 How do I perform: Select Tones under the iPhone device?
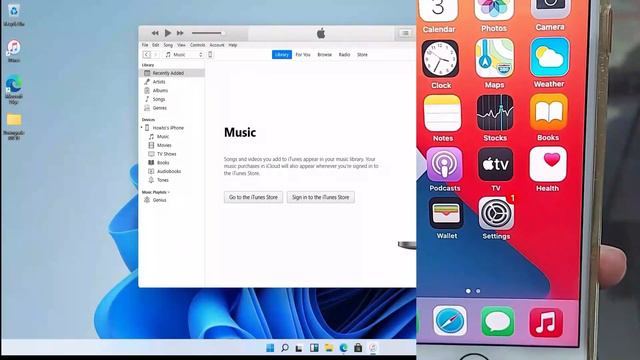162,180
